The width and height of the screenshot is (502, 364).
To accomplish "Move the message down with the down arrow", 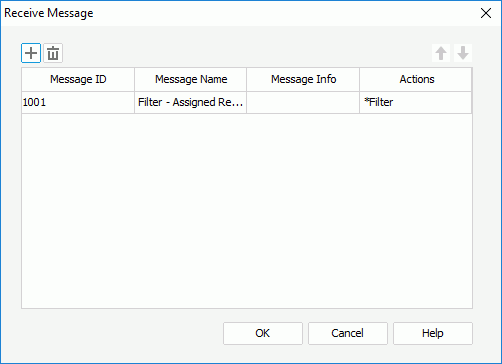I will pos(463,53).
